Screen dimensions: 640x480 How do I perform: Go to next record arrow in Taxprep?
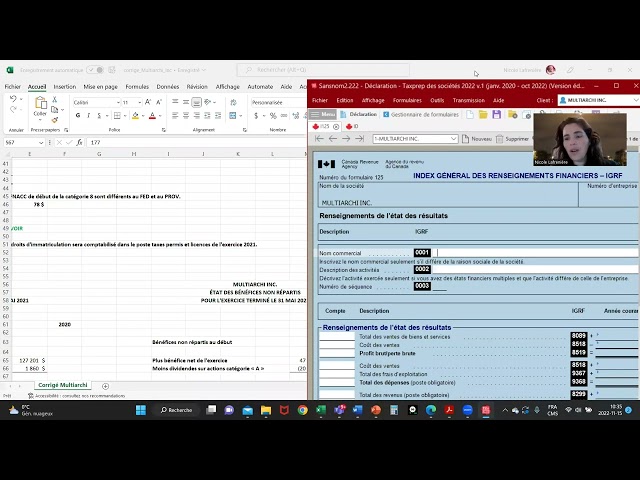[x=346, y=139]
